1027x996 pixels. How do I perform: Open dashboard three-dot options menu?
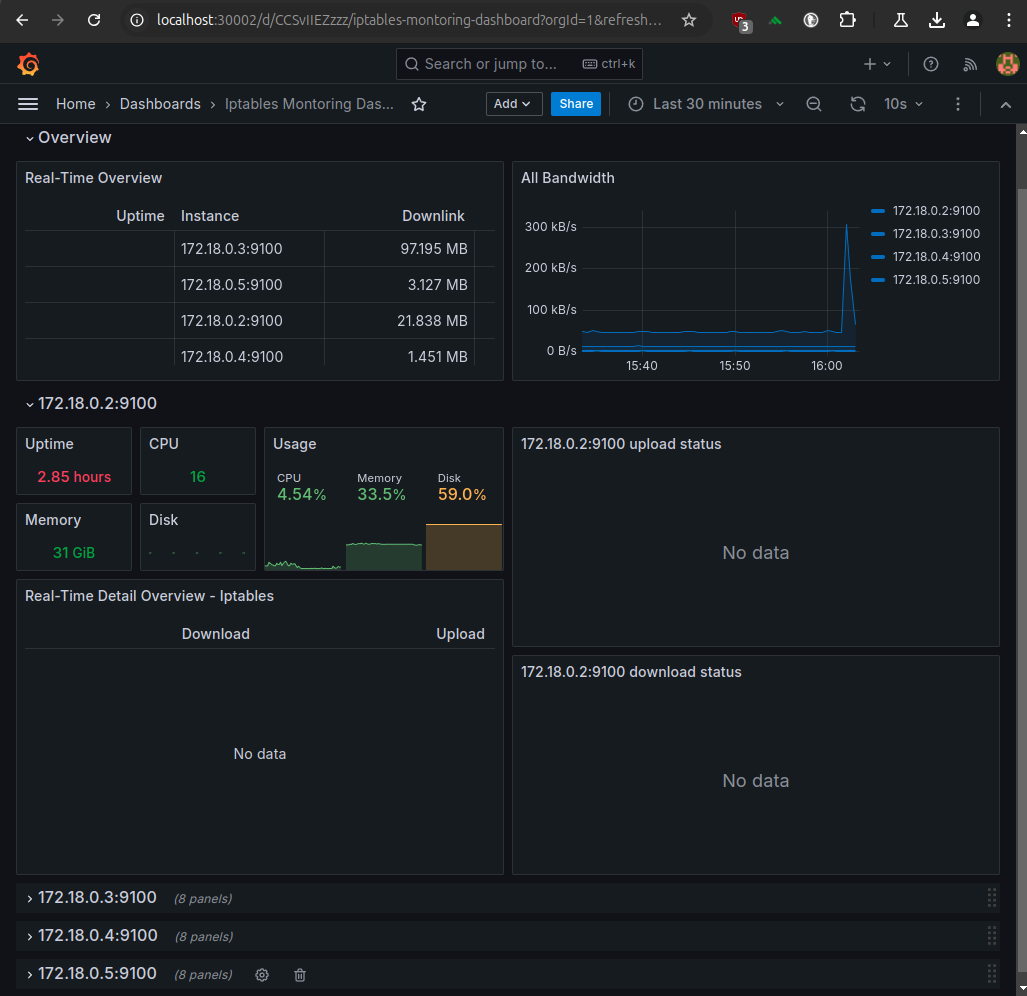958,104
